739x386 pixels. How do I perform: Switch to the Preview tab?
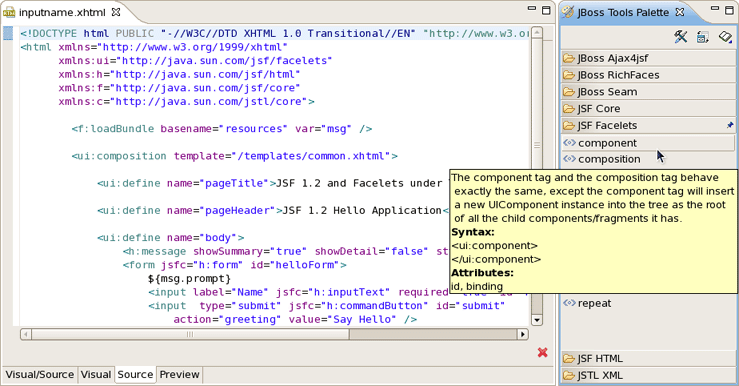coord(179,374)
